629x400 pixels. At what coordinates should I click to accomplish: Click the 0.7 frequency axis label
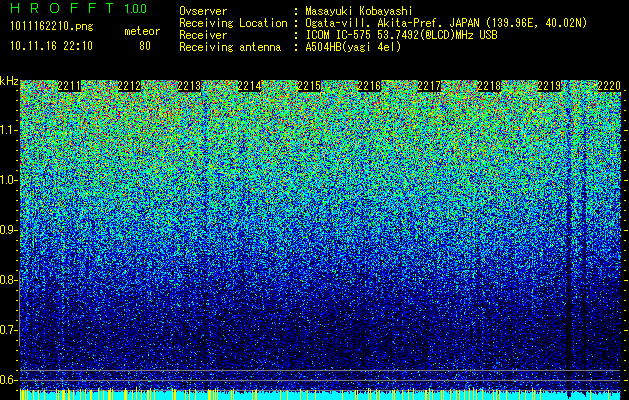pyautogui.click(x=8, y=330)
